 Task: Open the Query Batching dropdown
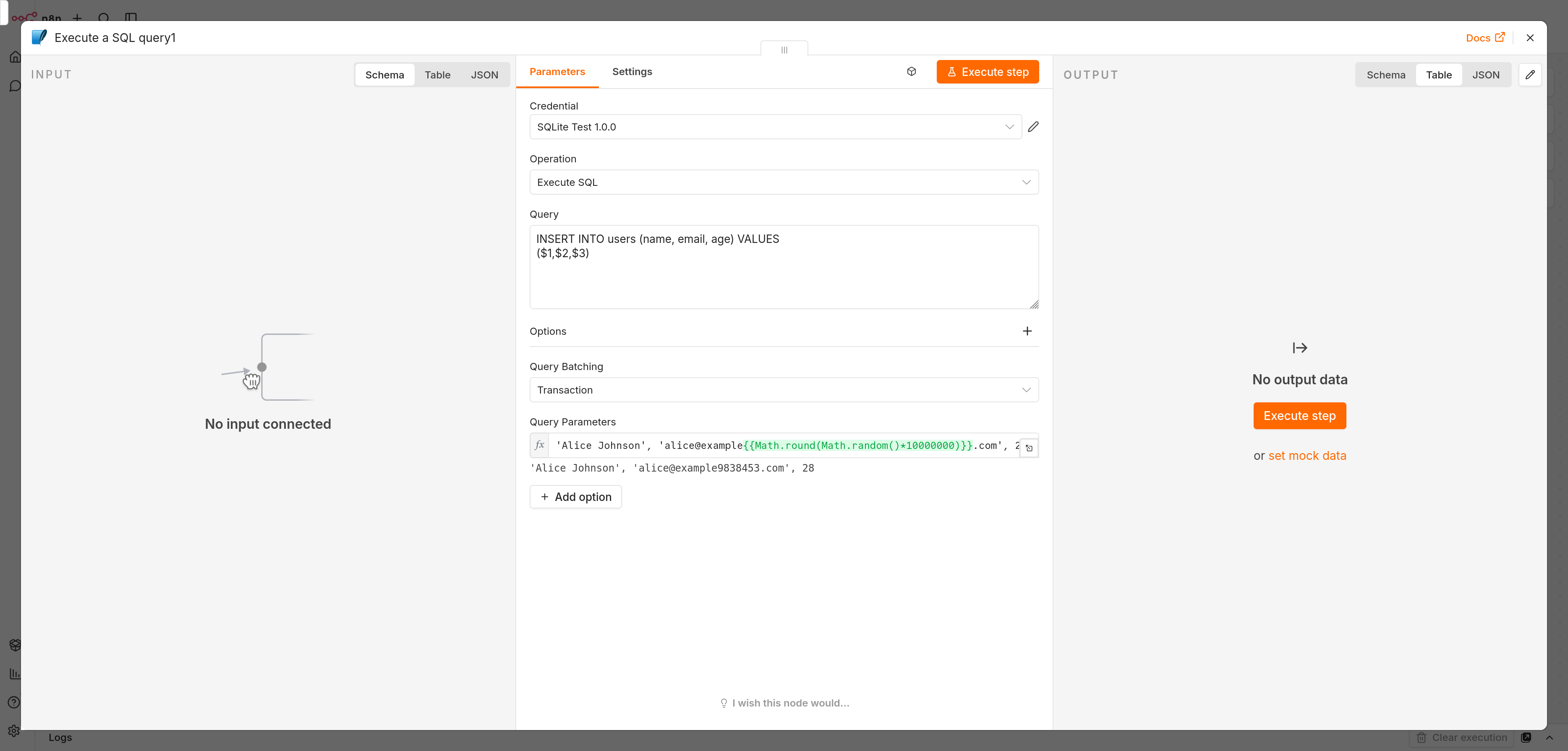[784, 389]
